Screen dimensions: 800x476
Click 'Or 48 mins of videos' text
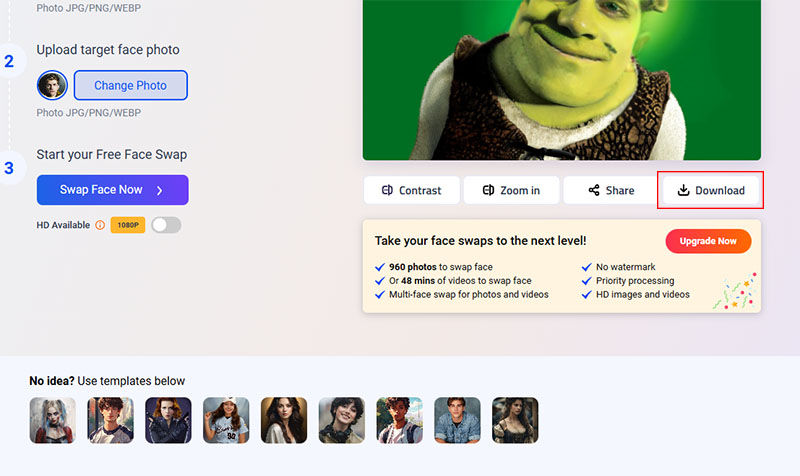tap(460, 281)
